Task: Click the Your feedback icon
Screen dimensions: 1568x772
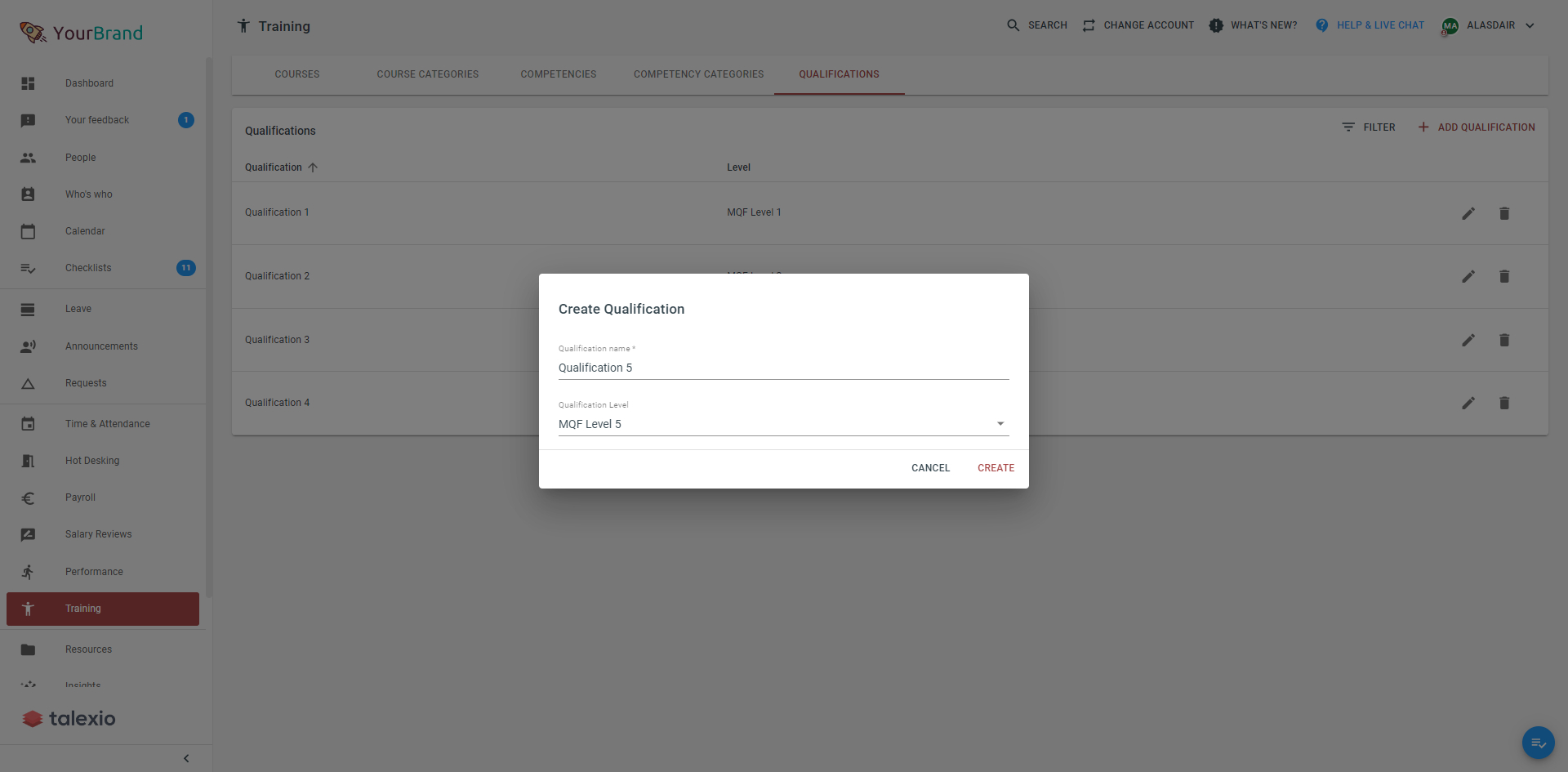Action: 28,120
